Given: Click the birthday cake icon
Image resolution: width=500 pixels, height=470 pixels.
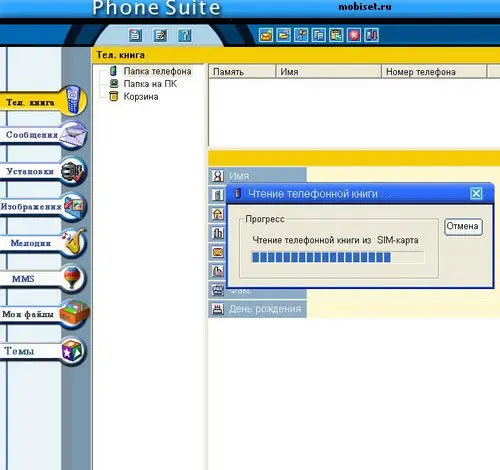Looking at the screenshot, I should pos(218,309).
